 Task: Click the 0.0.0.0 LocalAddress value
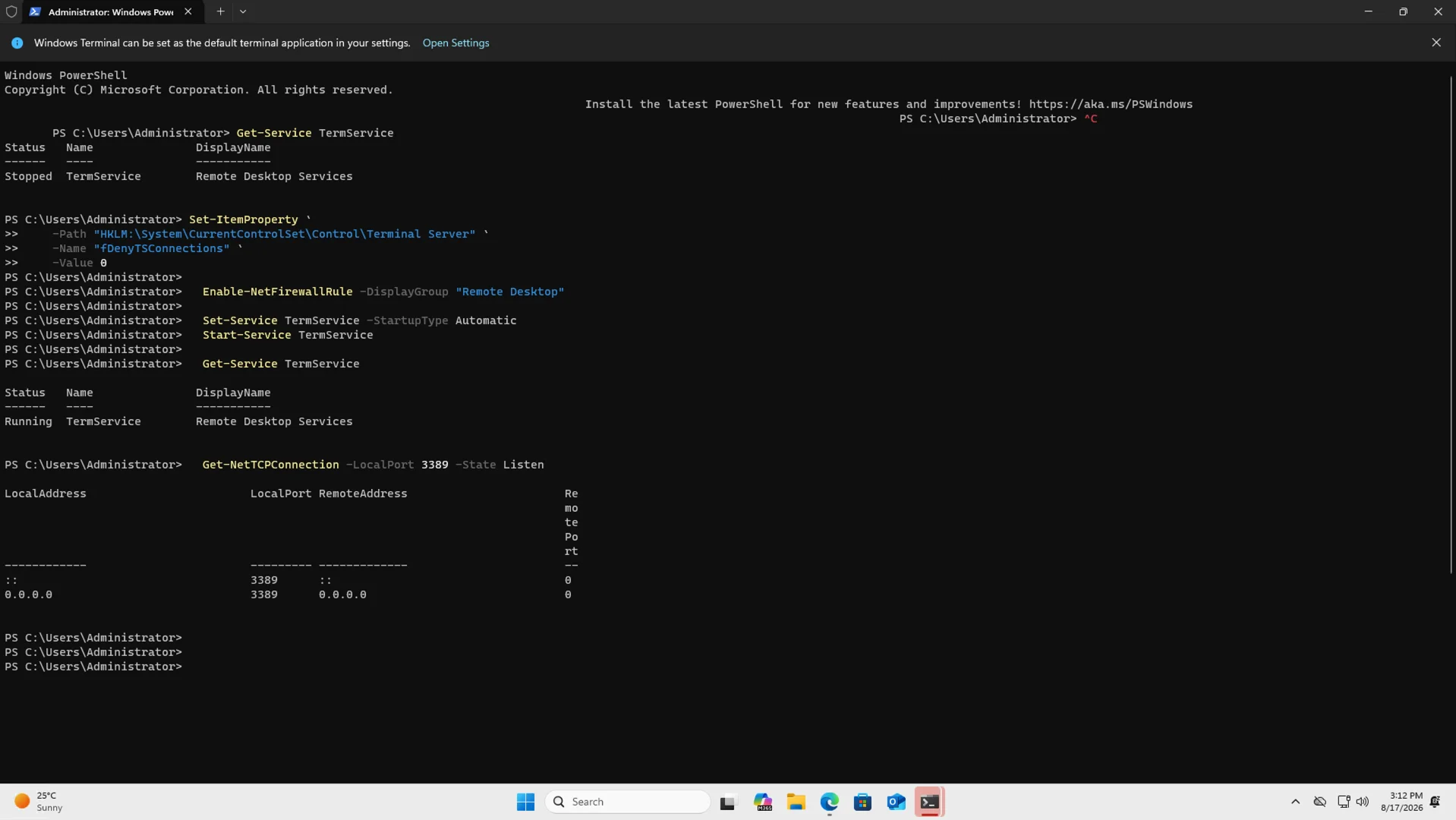(28, 594)
